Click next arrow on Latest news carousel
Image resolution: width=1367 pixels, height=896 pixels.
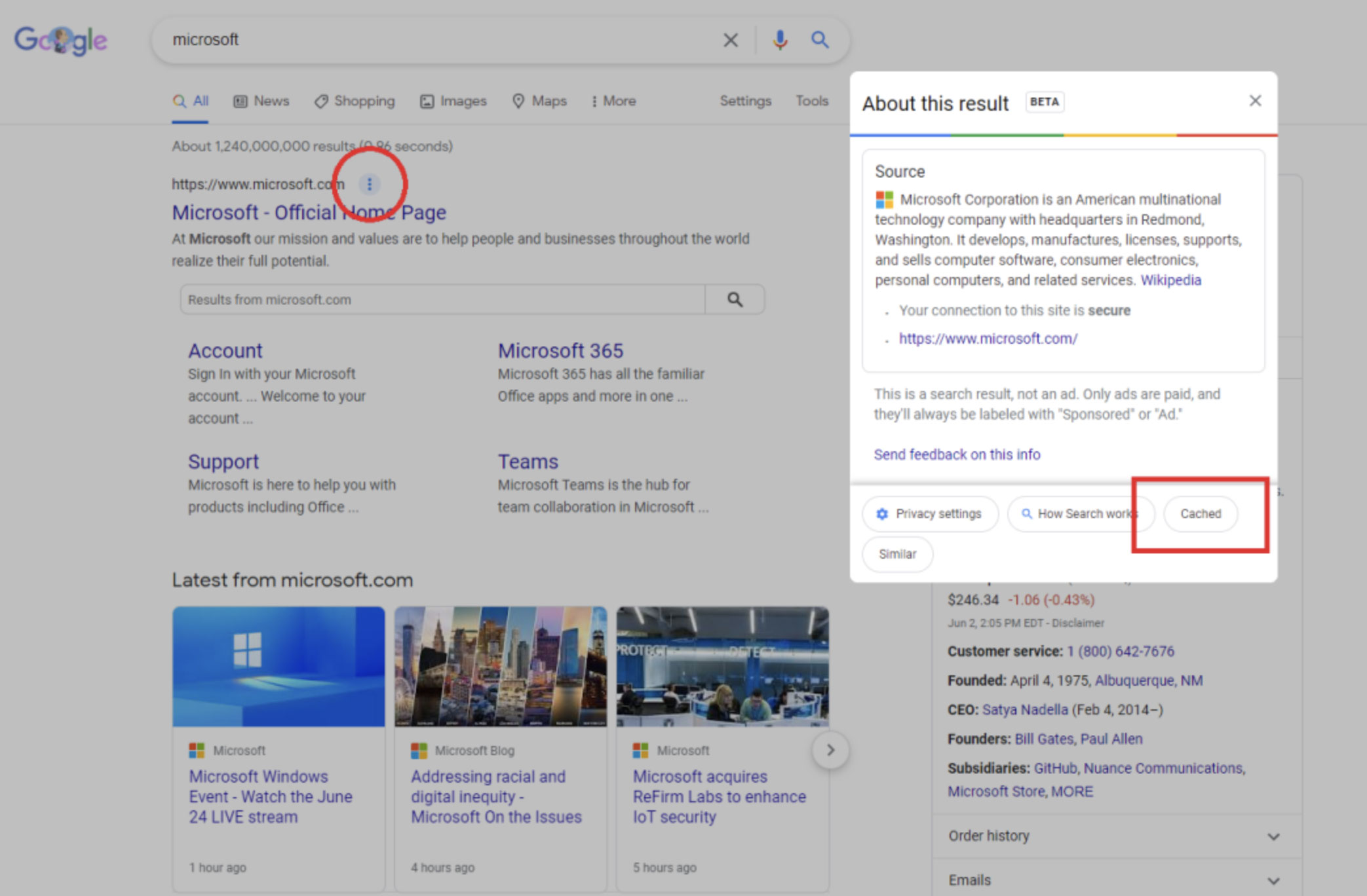point(830,750)
